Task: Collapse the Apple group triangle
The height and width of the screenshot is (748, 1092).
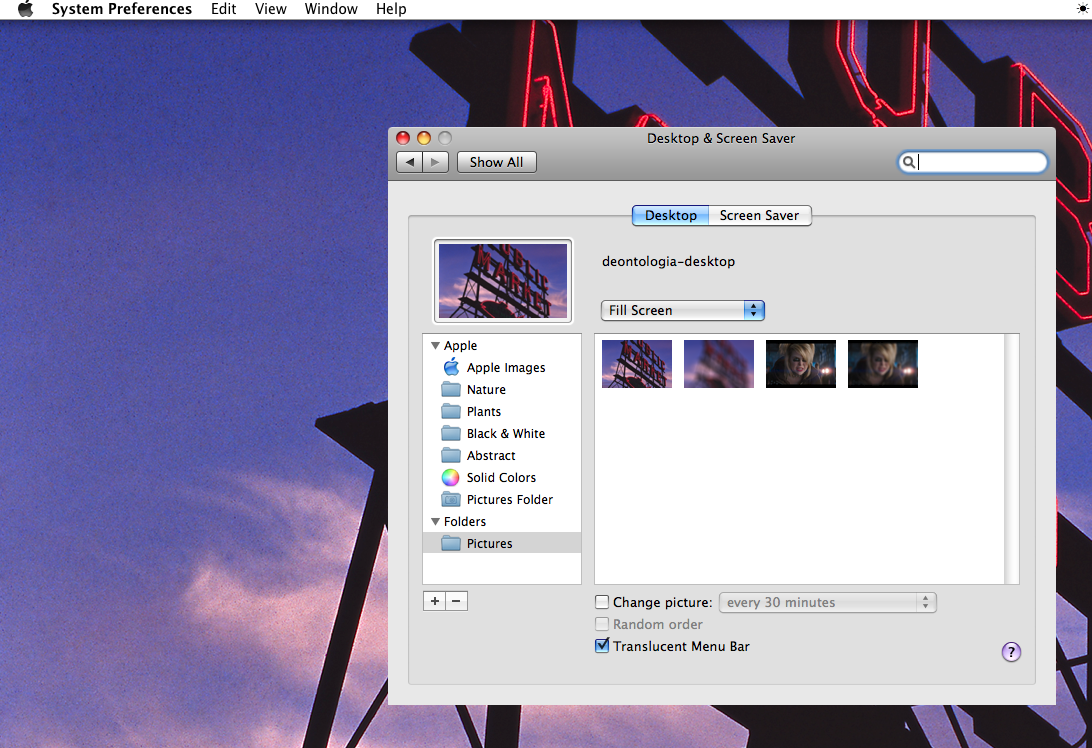Action: (x=435, y=345)
